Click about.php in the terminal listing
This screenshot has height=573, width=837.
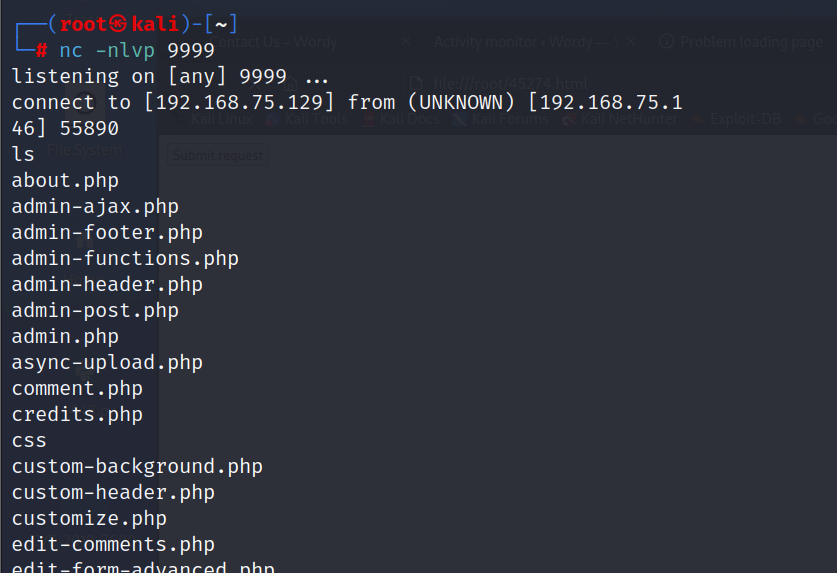click(x=65, y=180)
